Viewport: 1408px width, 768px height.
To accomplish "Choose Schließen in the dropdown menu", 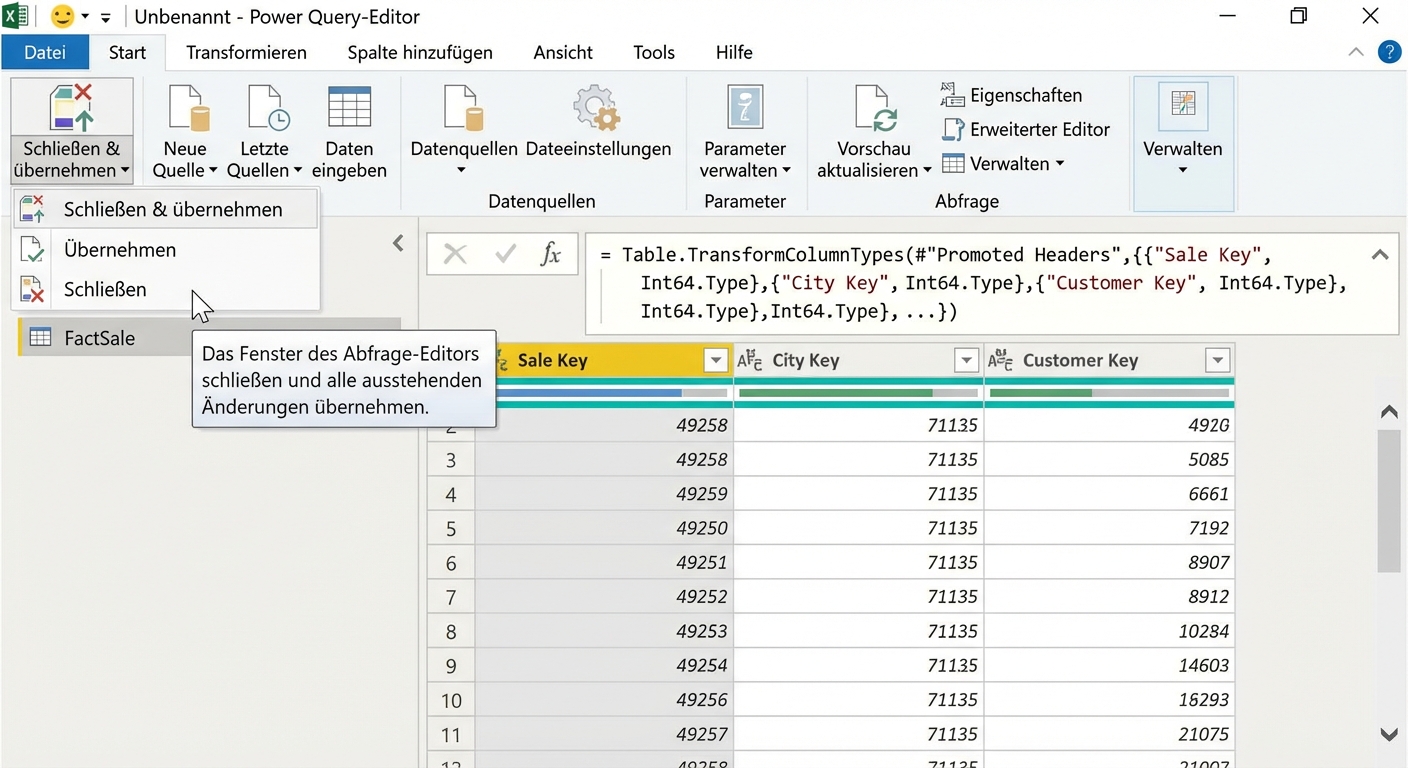I will [105, 290].
